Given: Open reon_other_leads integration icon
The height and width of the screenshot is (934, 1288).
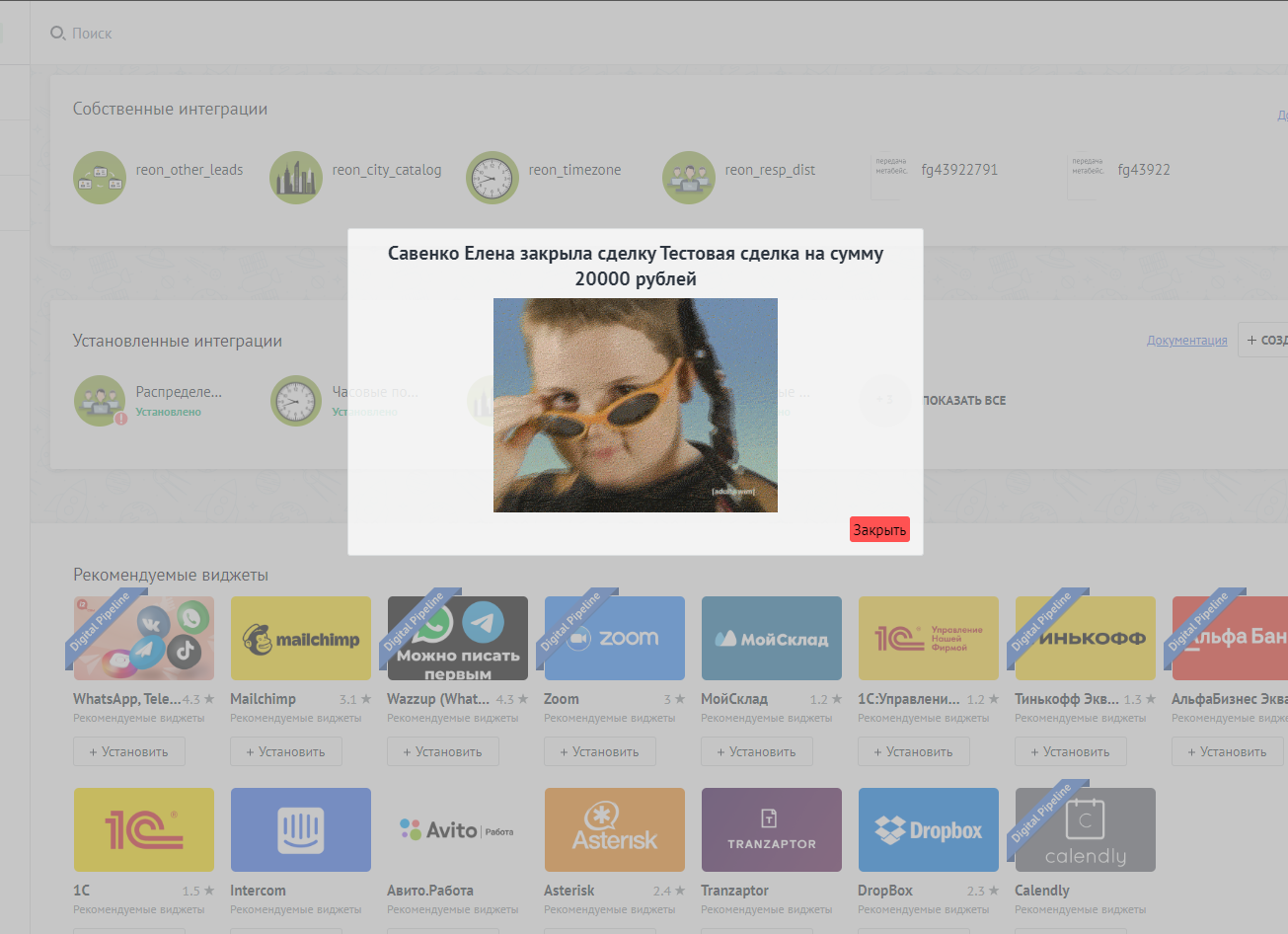Looking at the screenshot, I should 100,178.
